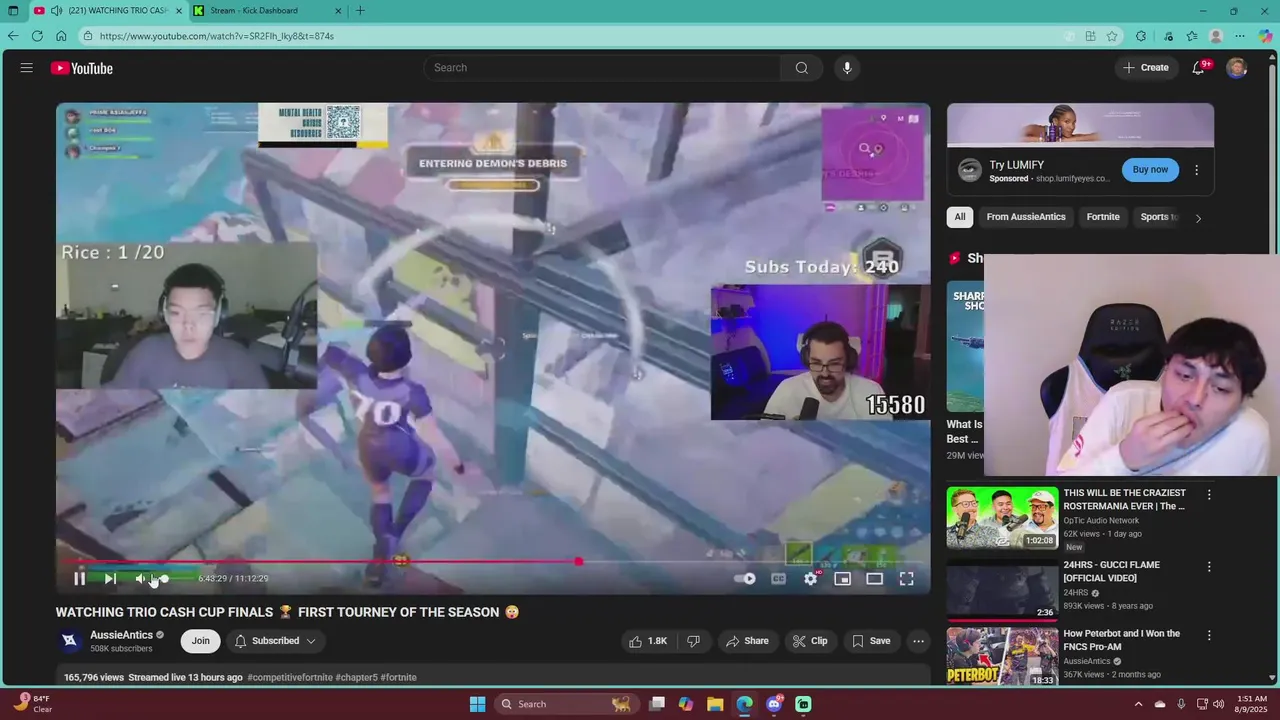The image size is (1280, 720).
Task: Open a new browser tab
Action: click(x=360, y=11)
